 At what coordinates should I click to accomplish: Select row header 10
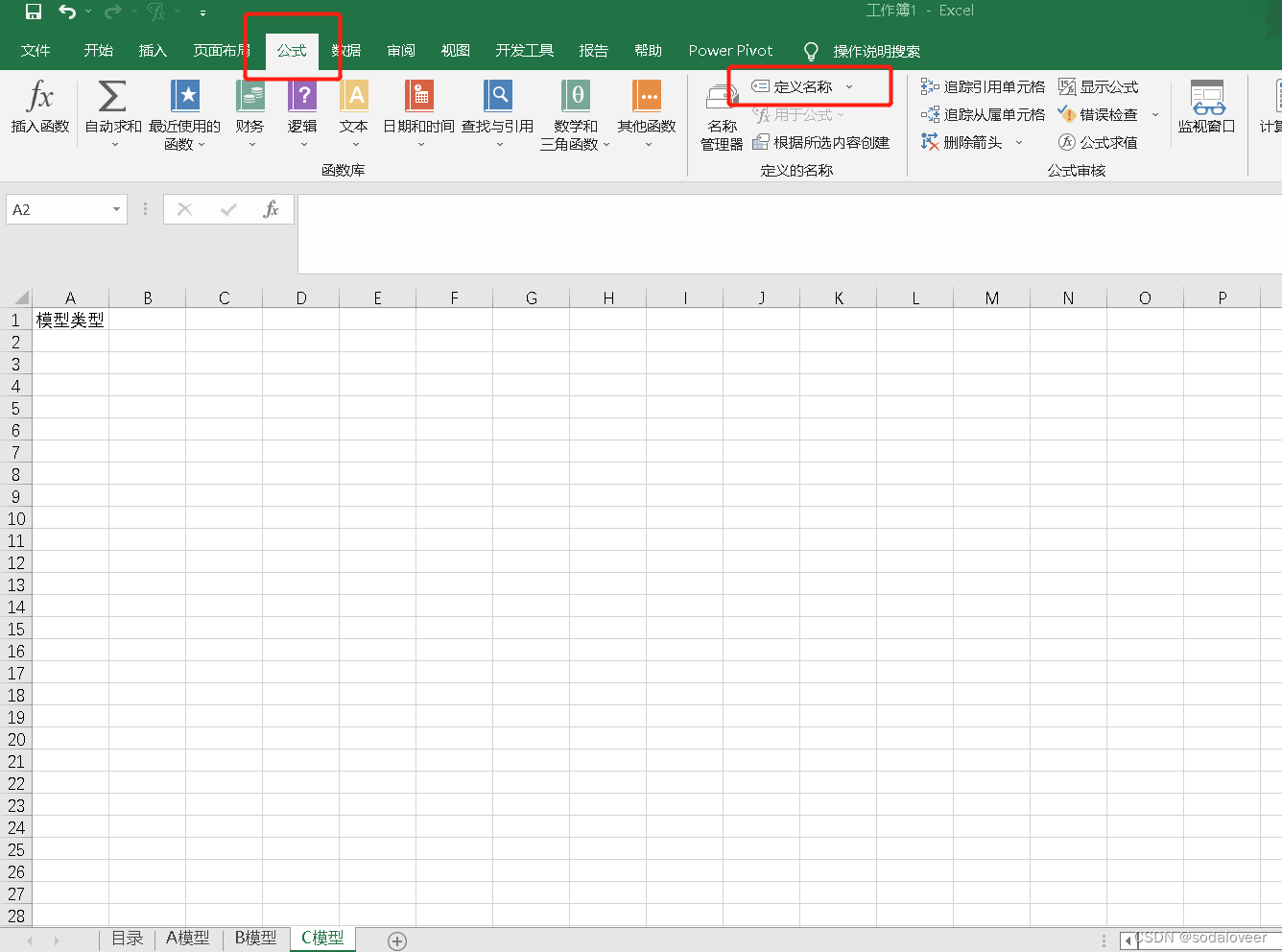coord(15,518)
